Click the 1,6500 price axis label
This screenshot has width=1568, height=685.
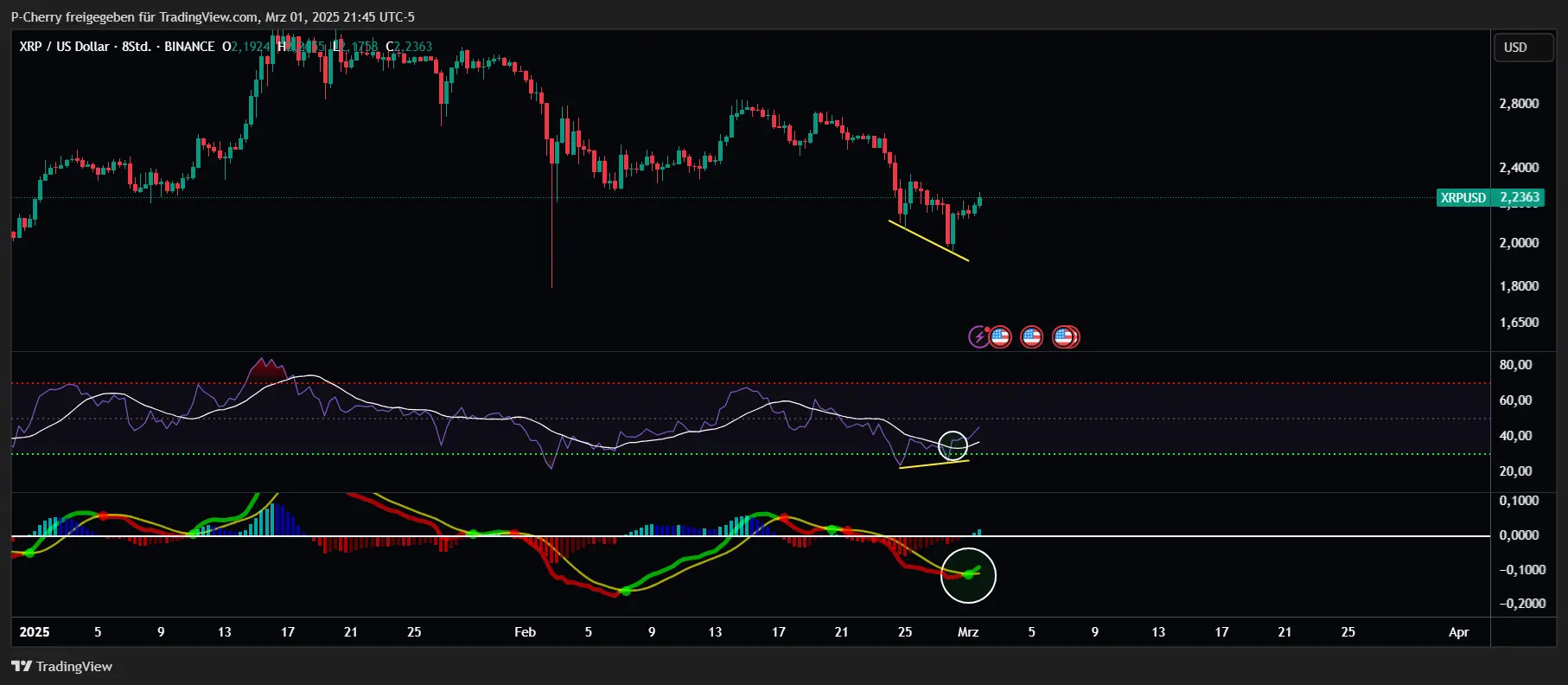(1519, 323)
